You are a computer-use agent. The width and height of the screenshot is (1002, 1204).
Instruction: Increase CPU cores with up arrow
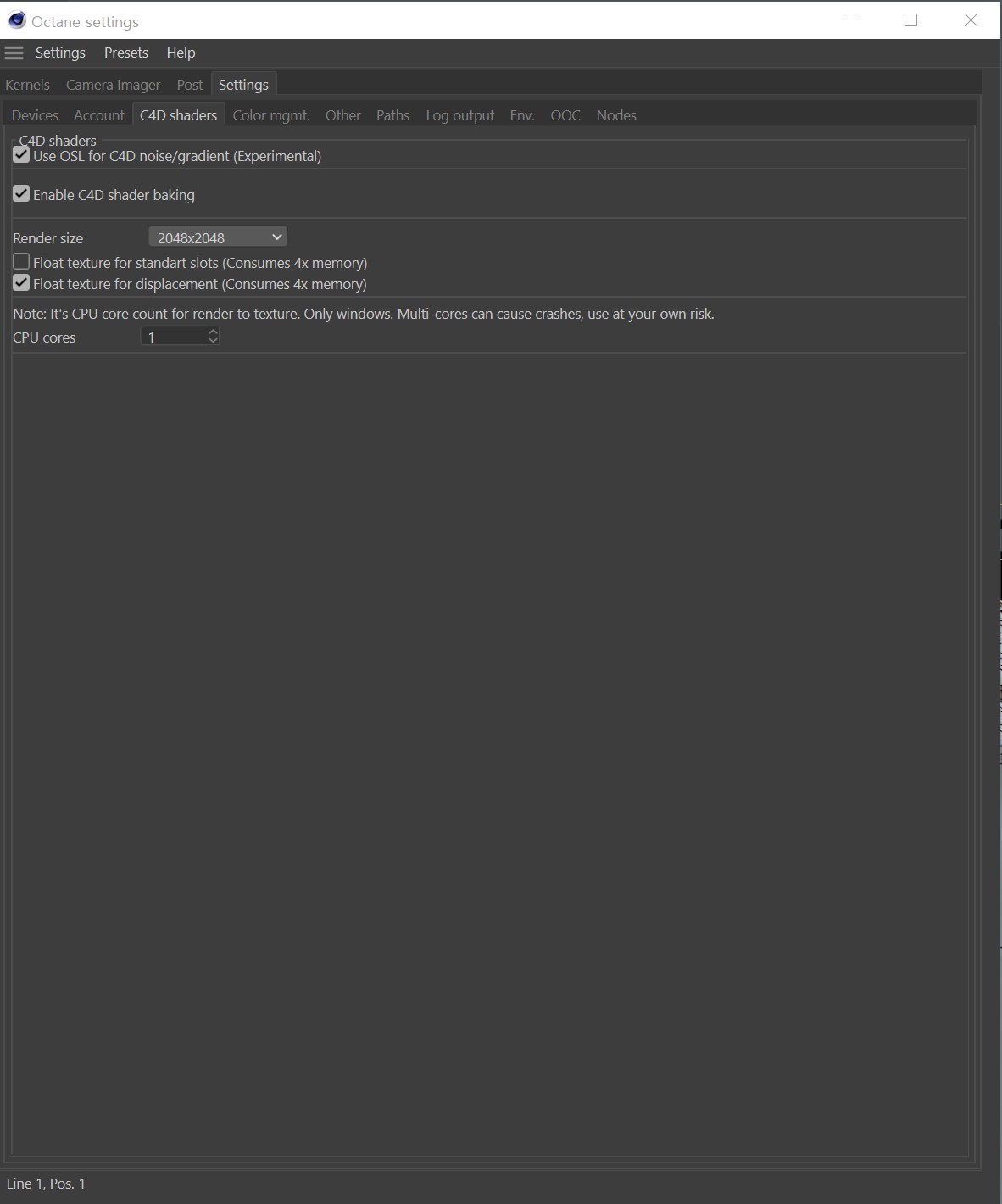click(x=213, y=332)
